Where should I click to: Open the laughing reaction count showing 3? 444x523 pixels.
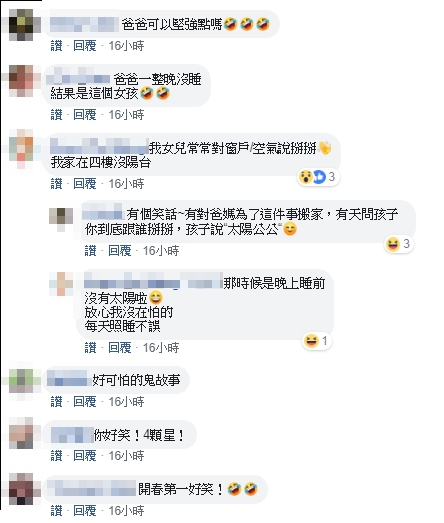[x=399, y=244]
